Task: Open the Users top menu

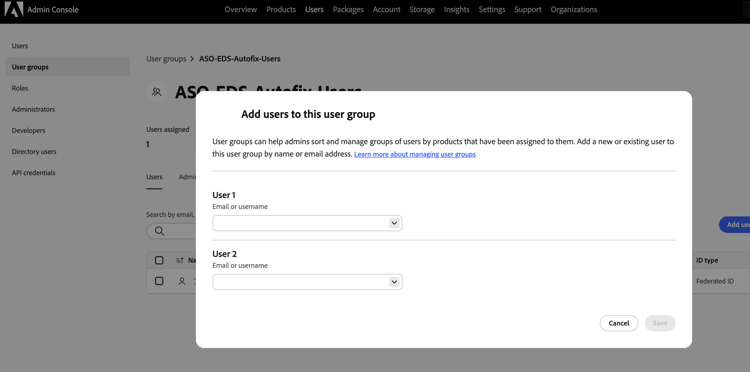Action: click(x=314, y=10)
